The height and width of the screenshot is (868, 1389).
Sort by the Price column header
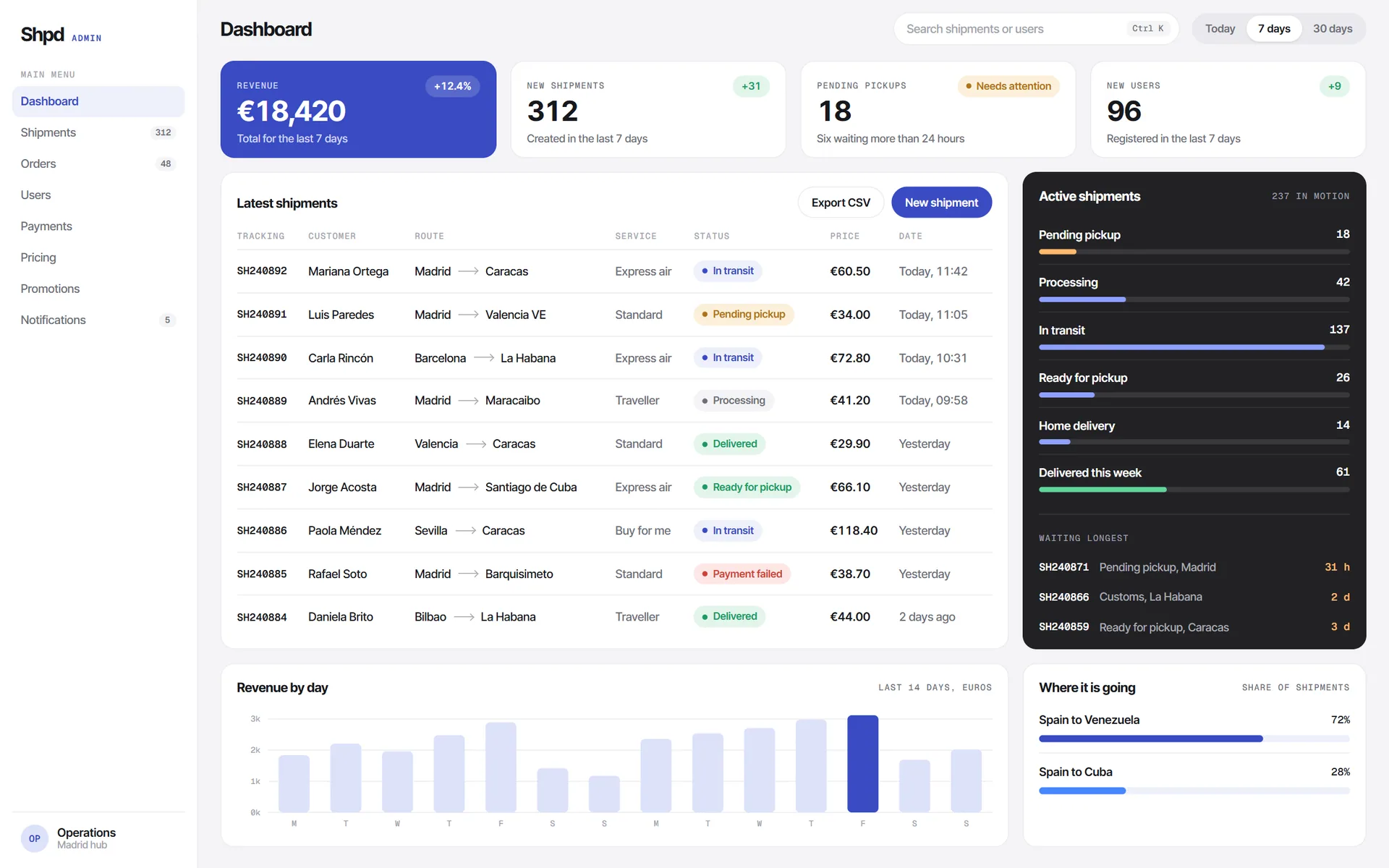point(844,236)
